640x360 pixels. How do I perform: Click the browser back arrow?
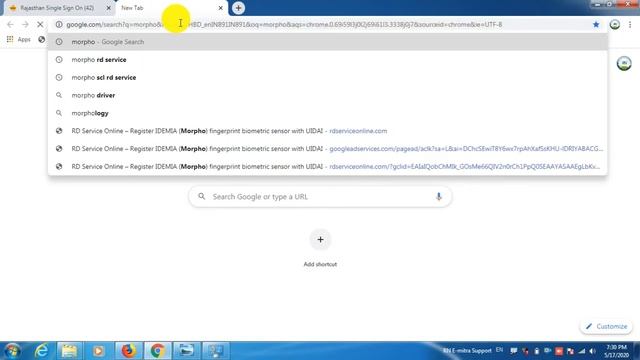tap(10, 24)
